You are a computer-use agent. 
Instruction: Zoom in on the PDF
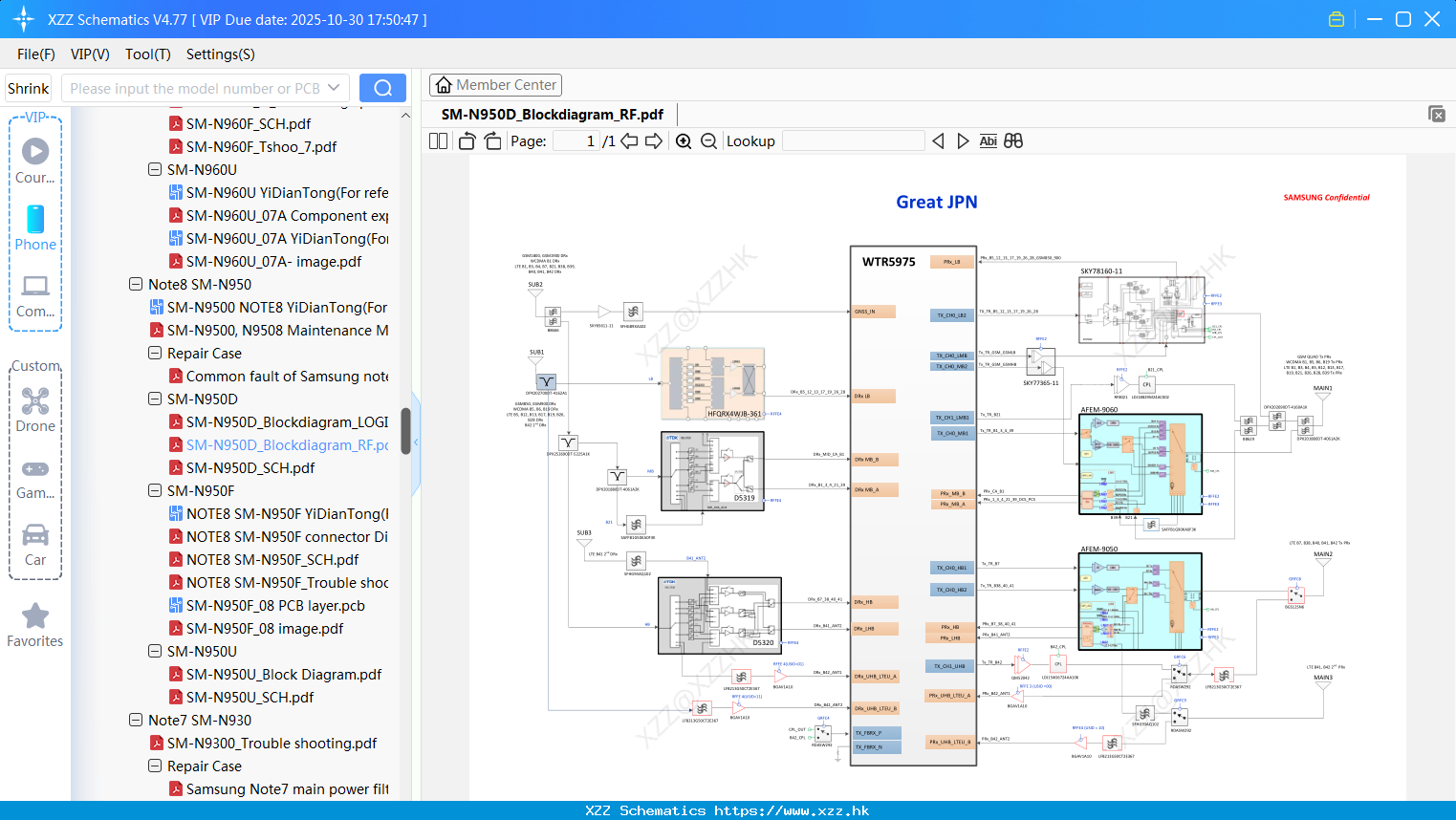coord(684,140)
